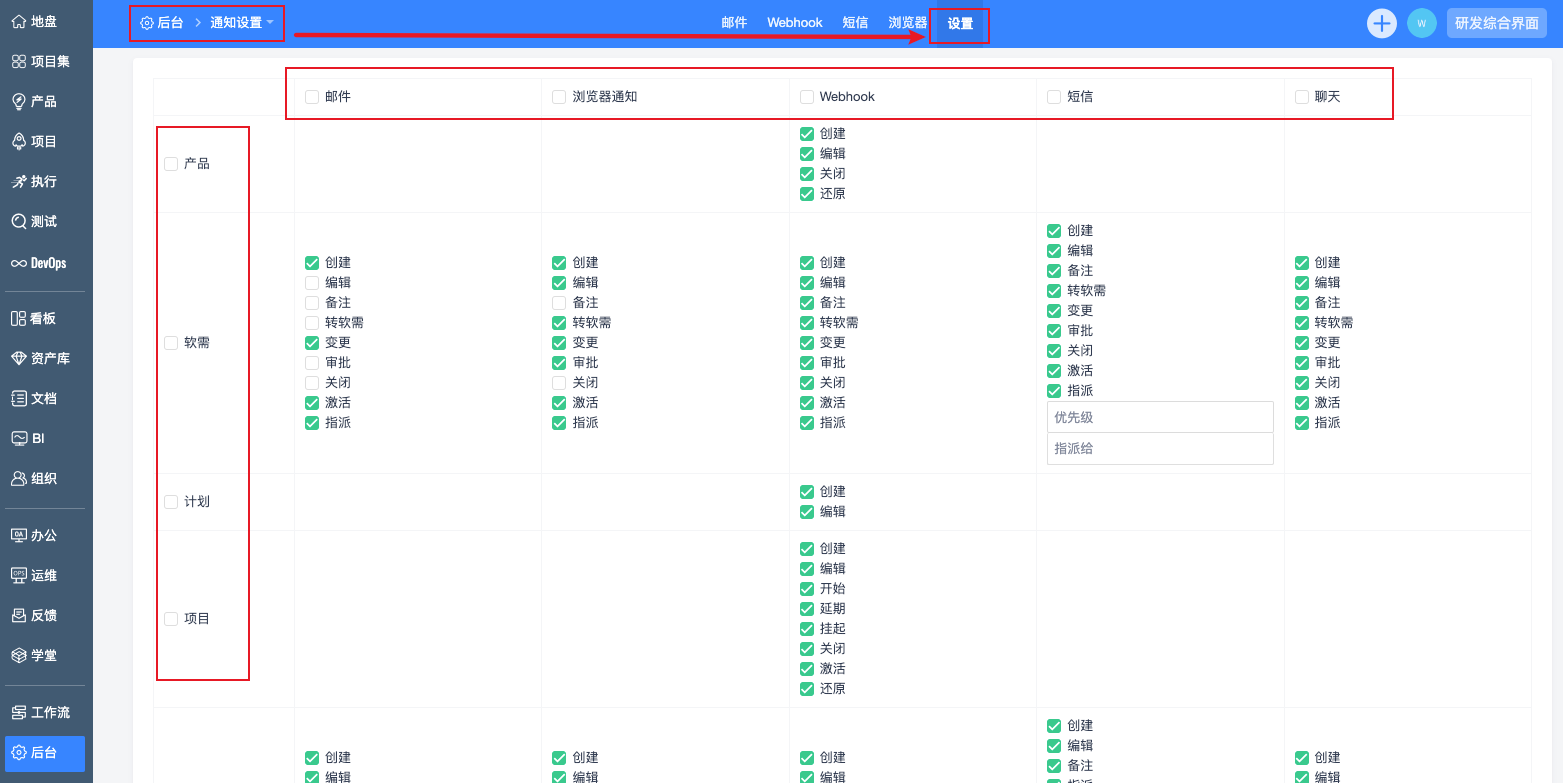This screenshot has width=1563, height=783.
Task: Open the DevOps infinity icon
Action: click(18, 263)
